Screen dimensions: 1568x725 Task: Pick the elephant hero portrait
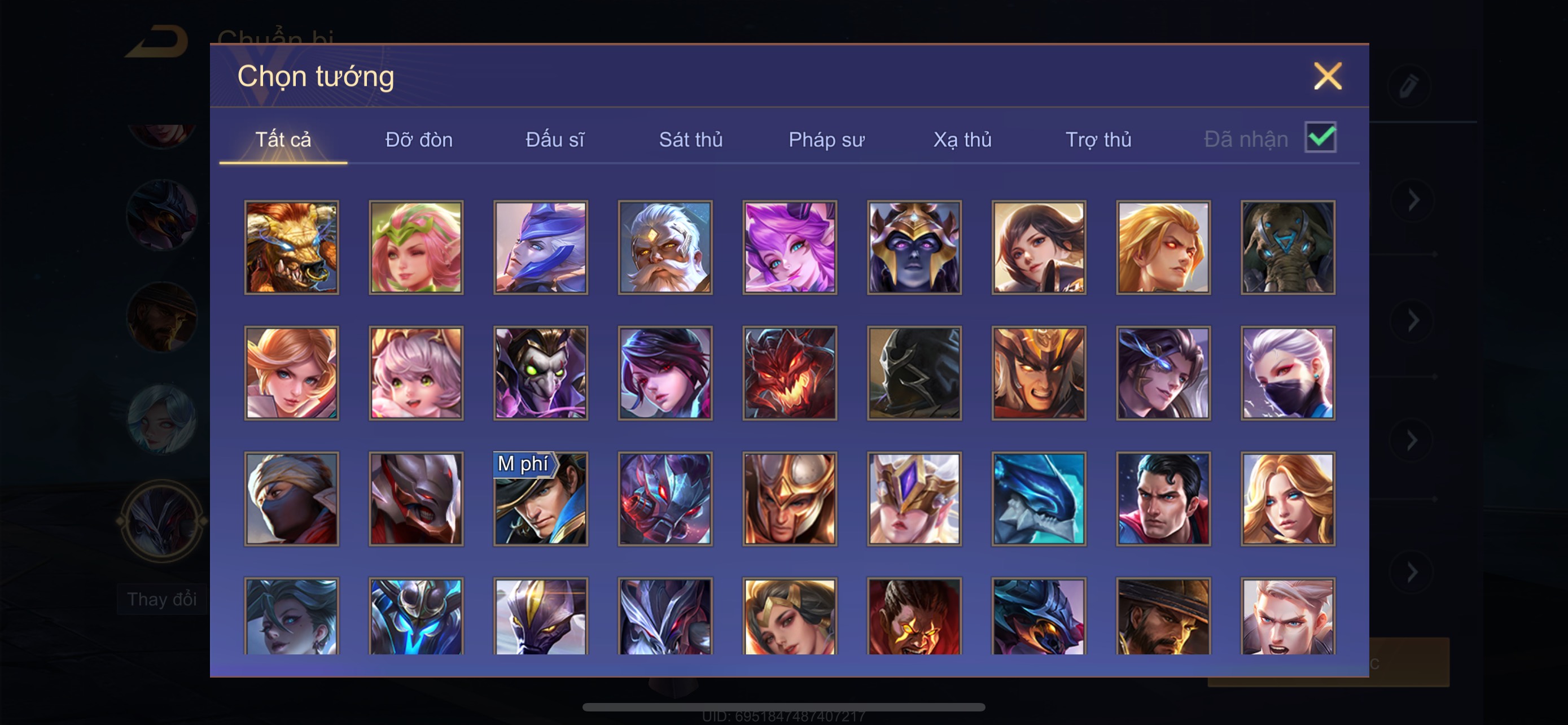coord(1288,247)
